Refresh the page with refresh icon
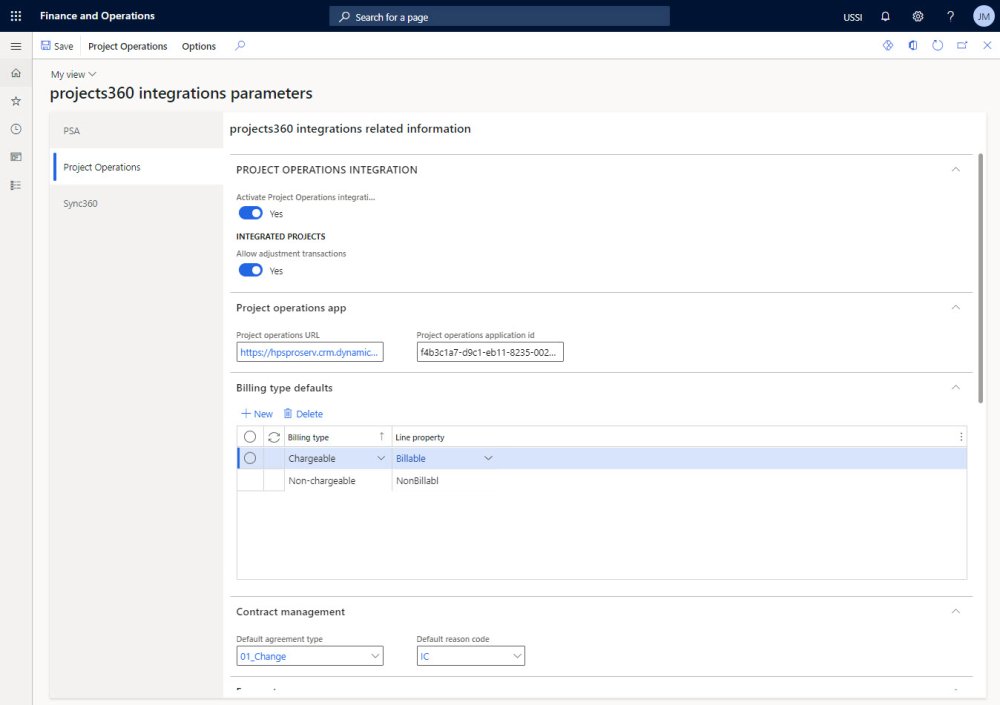The height and width of the screenshot is (705, 1000). tap(937, 45)
